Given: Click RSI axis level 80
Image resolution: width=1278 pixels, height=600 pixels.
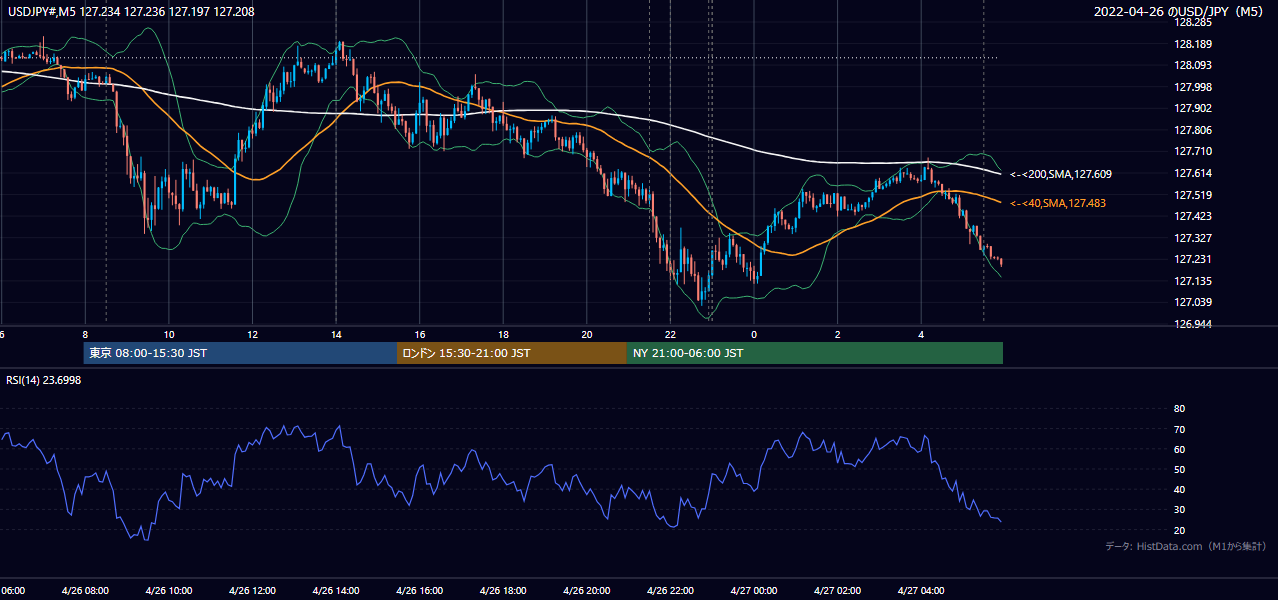Looking at the screenshot, I should pyautogui.click(x=1179, y=409).
